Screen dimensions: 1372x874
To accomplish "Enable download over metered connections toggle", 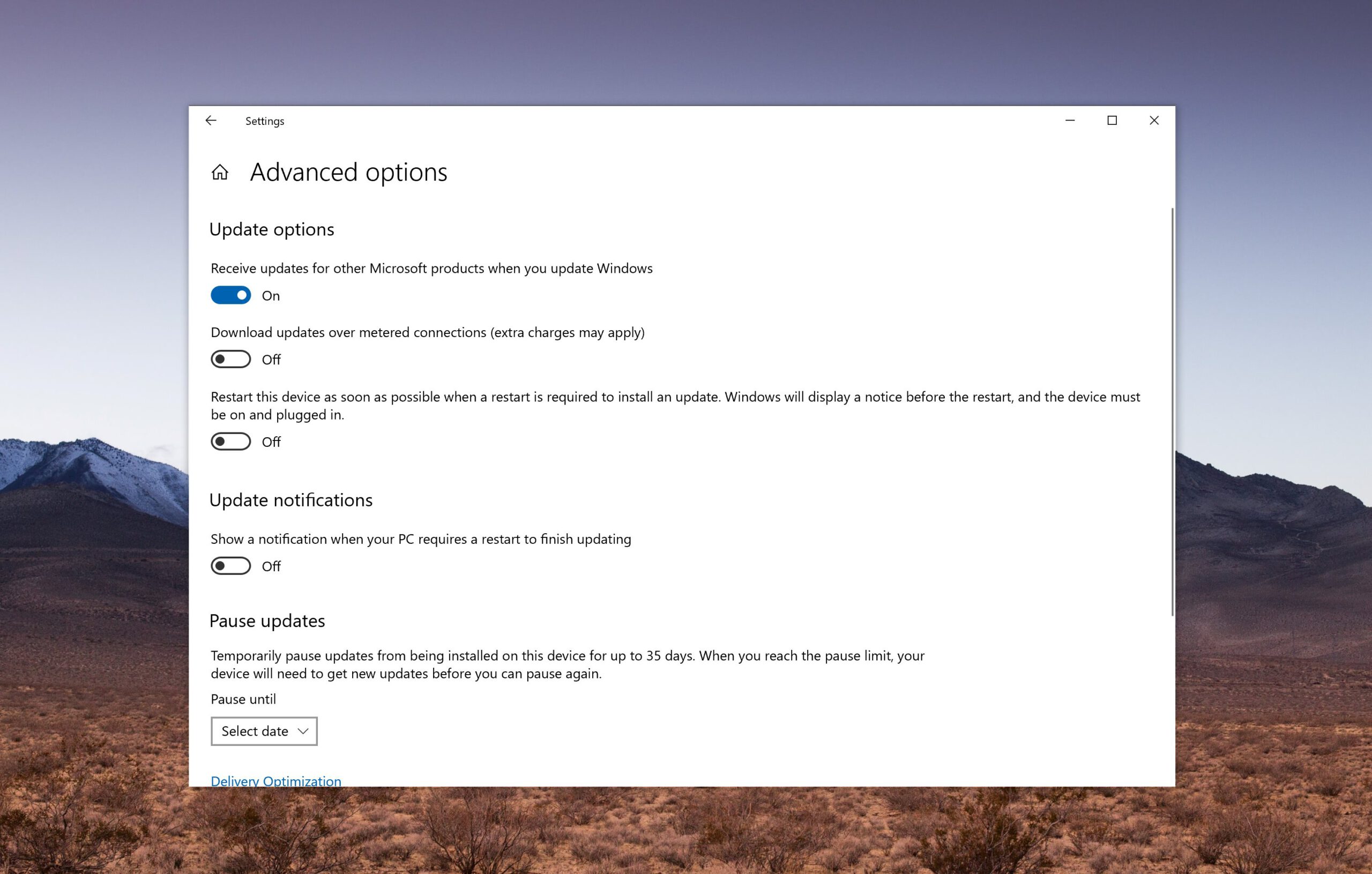I will (x=231, y=359).
